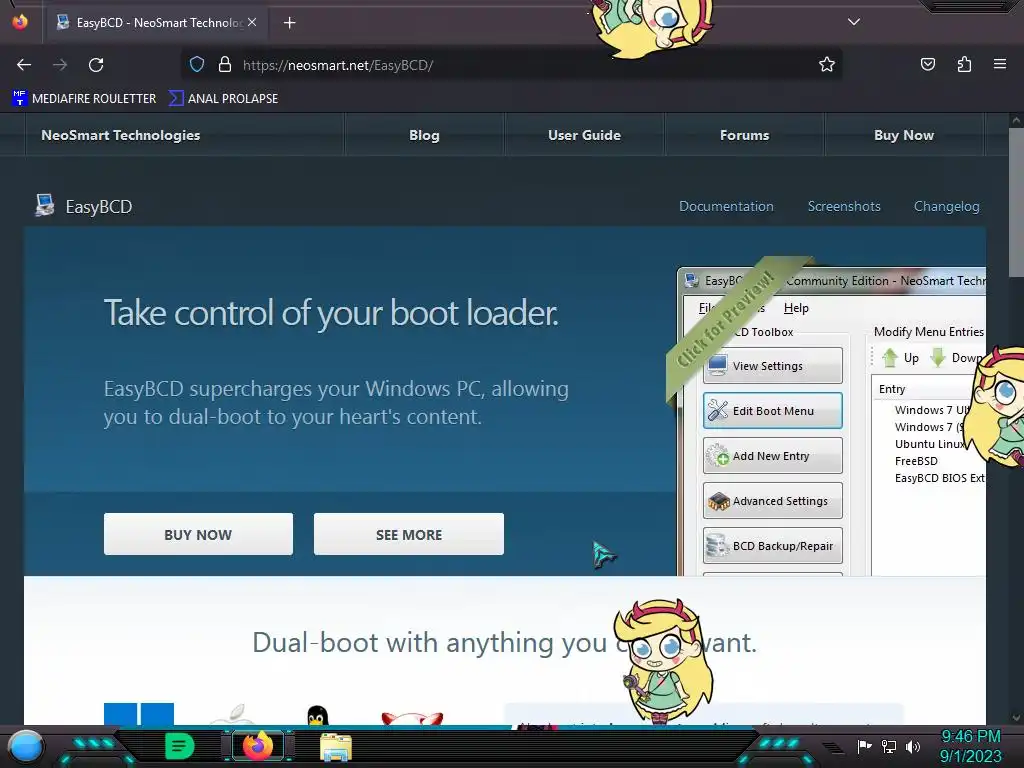The width and height of the screenshot is (1024, 768).
Task: Click the action center flag tray icon
Action: [865, 746]
